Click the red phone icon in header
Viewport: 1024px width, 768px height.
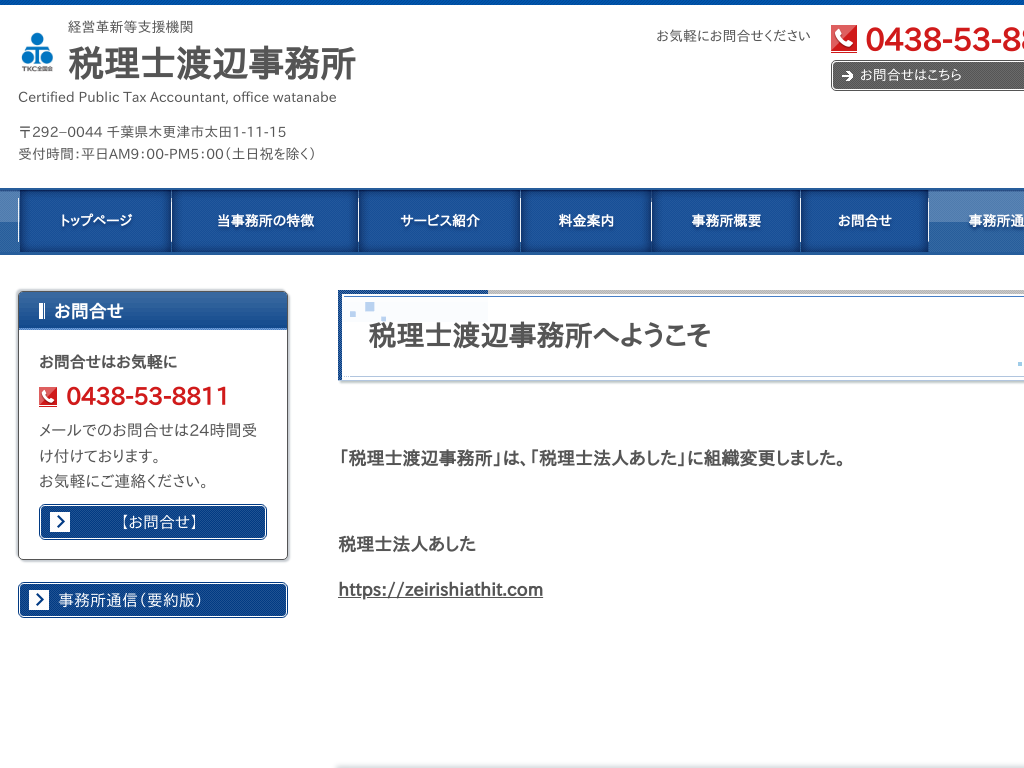coord(844,39)
